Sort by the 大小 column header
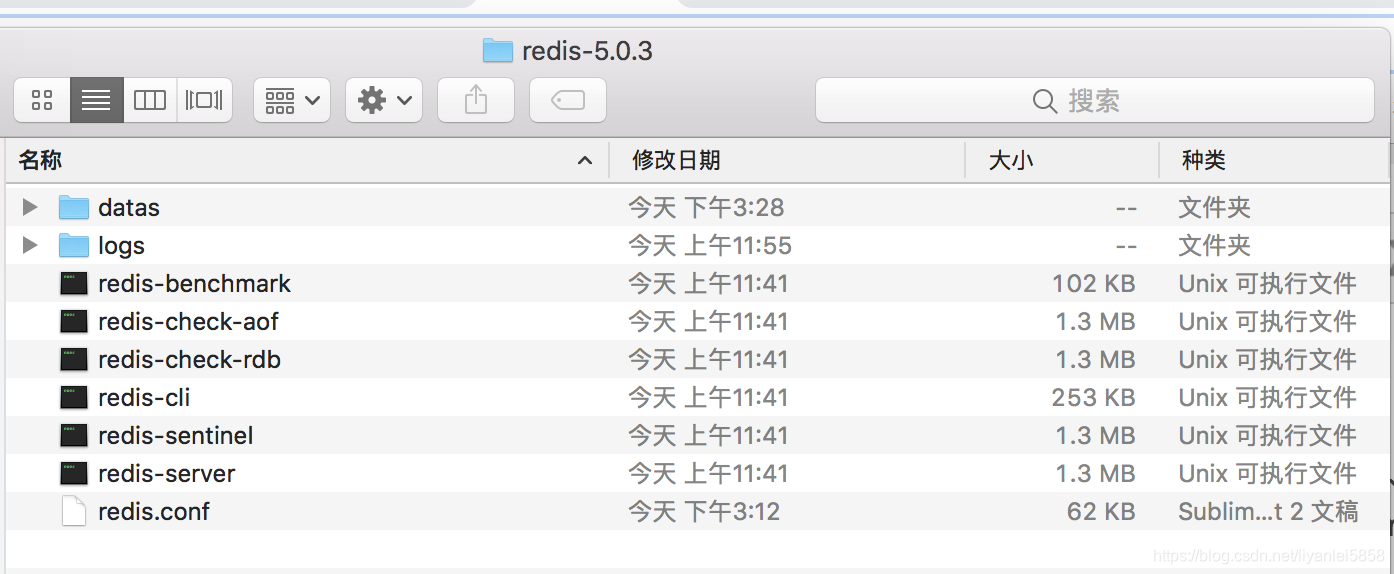The image size is (1394, 574). [x=1062, y=160]
